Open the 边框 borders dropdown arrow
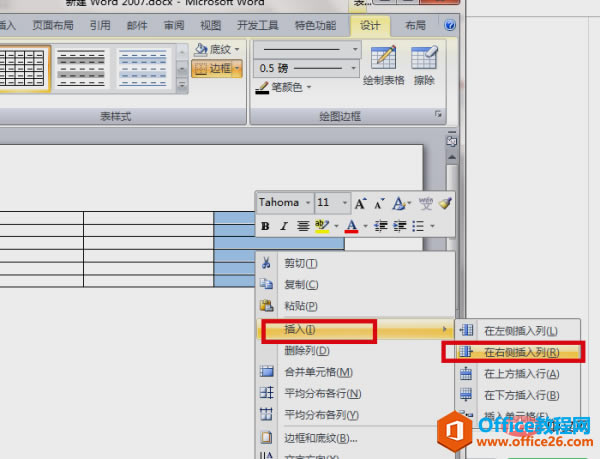600x459 pixels. [237, 69]
